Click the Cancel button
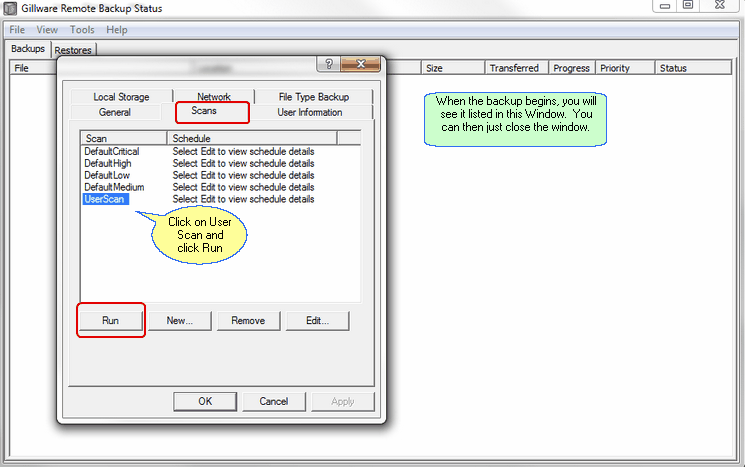This screenshot has width=745, height=467. 274,401
